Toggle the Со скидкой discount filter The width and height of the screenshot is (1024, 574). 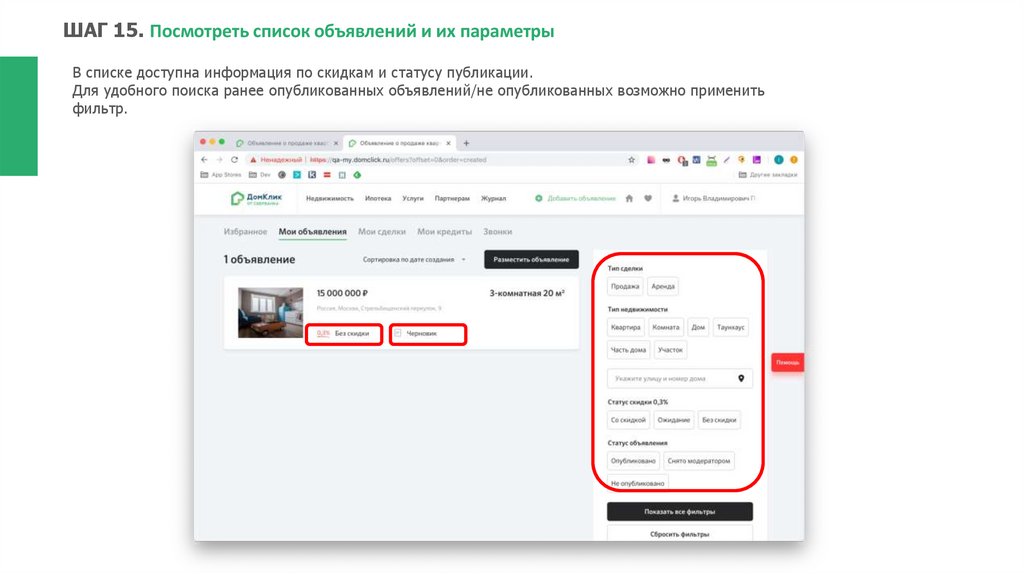click(x=628, y=421)
